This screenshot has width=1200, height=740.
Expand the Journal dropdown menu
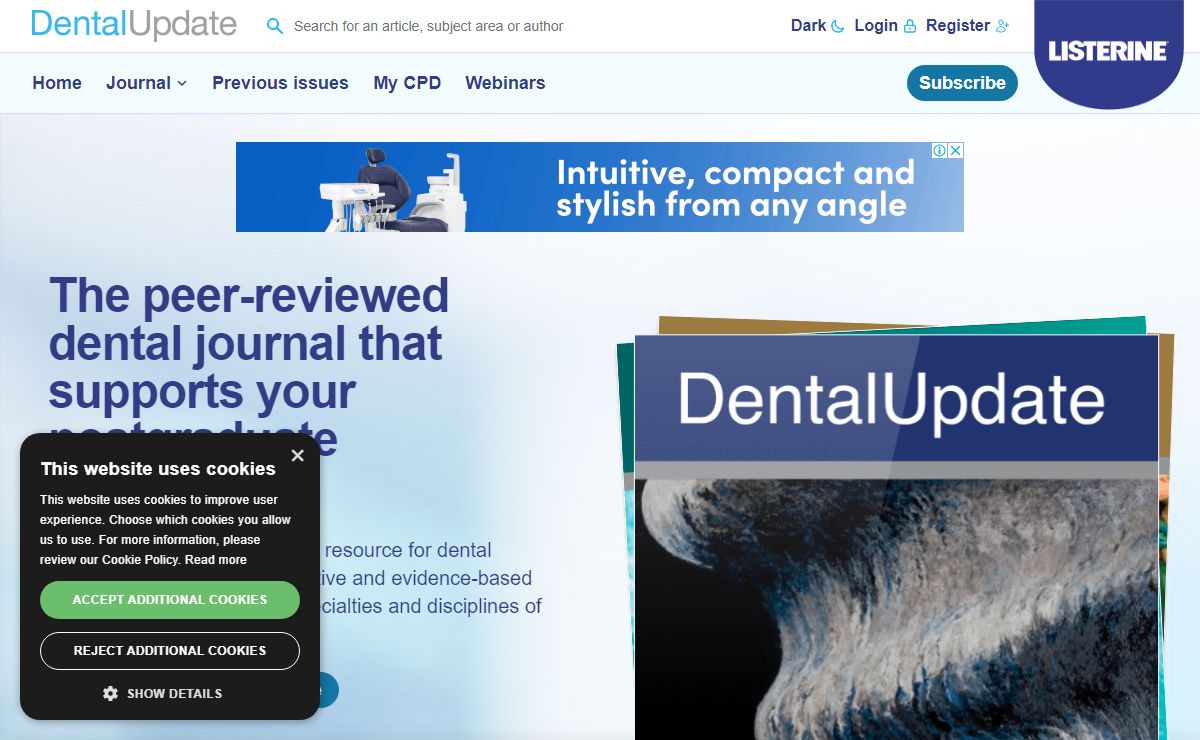[146, 83]
